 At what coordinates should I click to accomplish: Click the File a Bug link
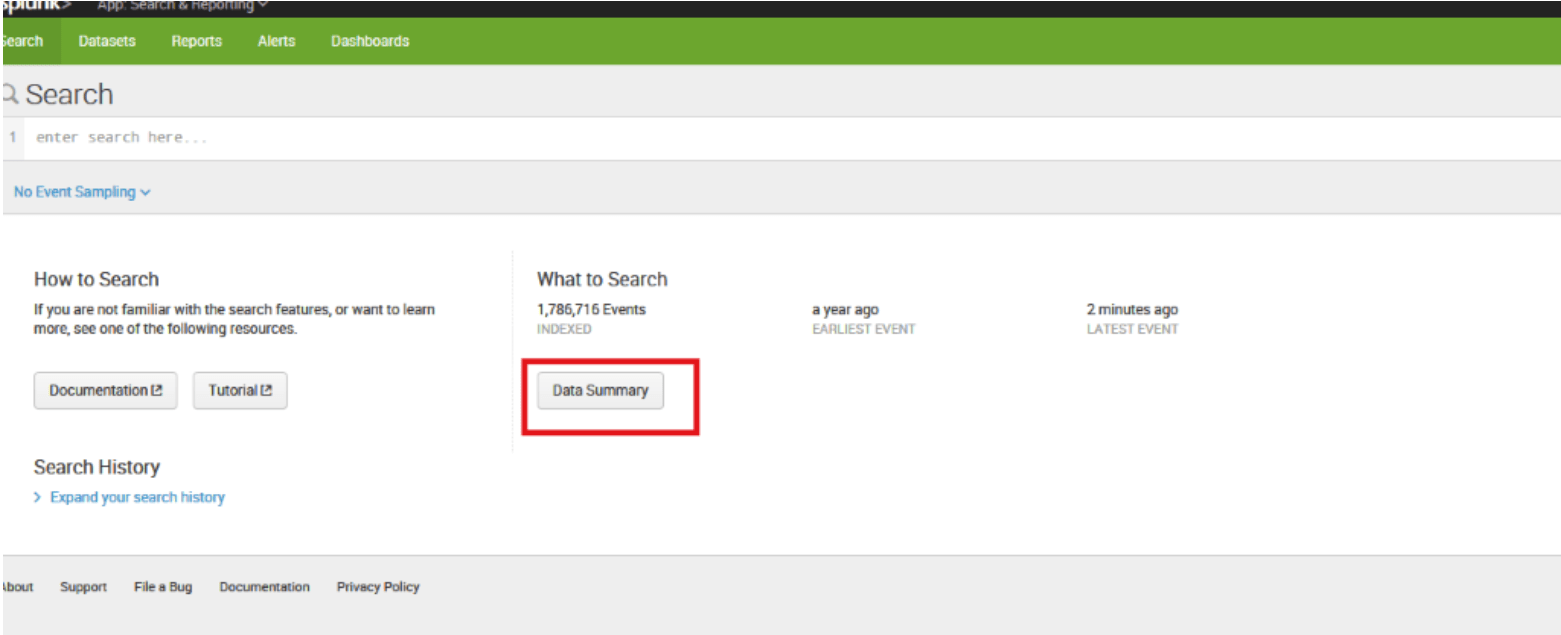tap(163, 587)
